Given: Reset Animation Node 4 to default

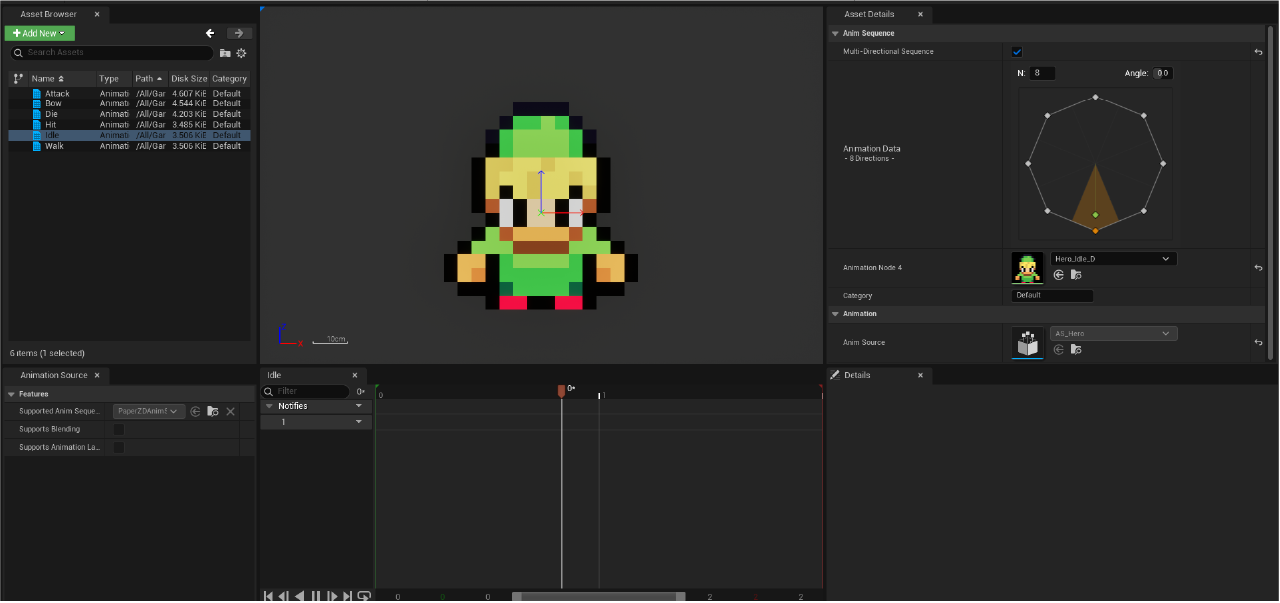Looking at the screenshot, I should coord(1258,268).
